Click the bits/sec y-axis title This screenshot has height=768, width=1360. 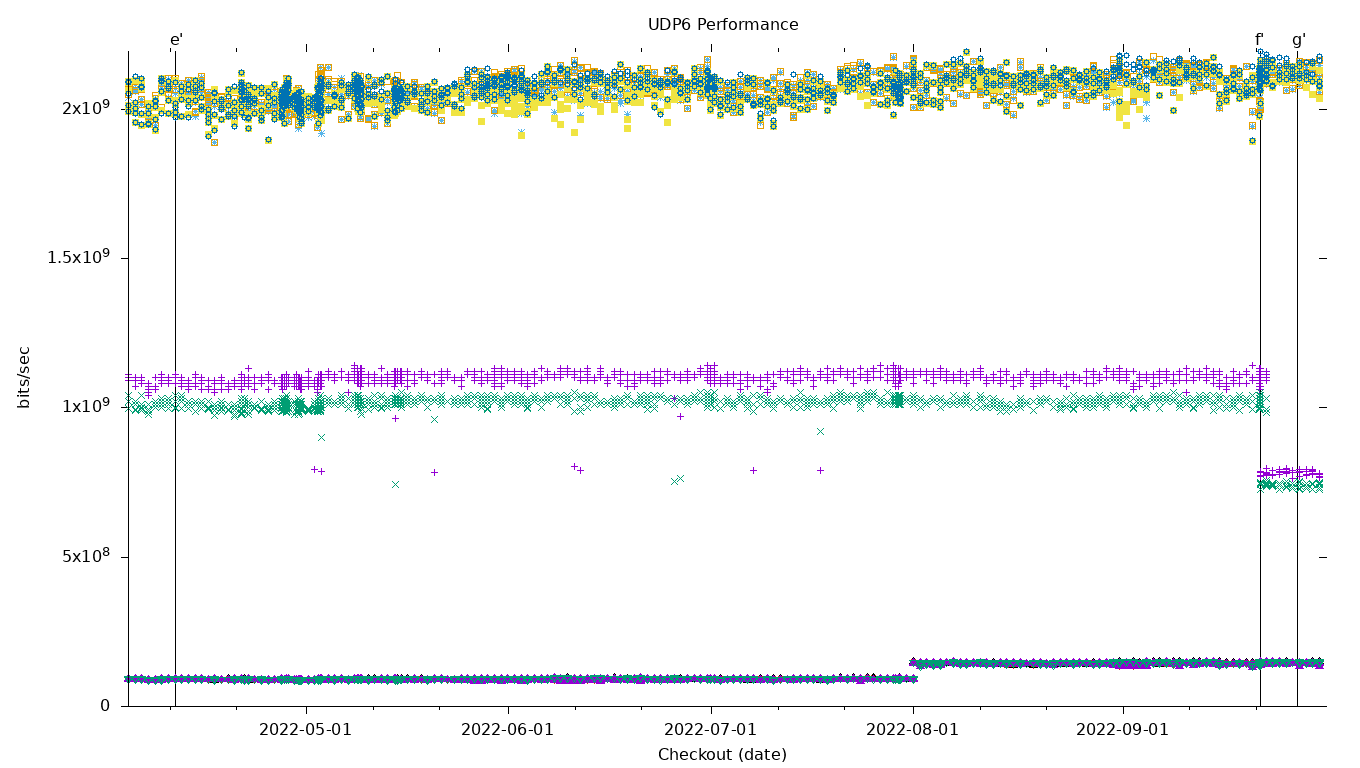pos(24,377)
